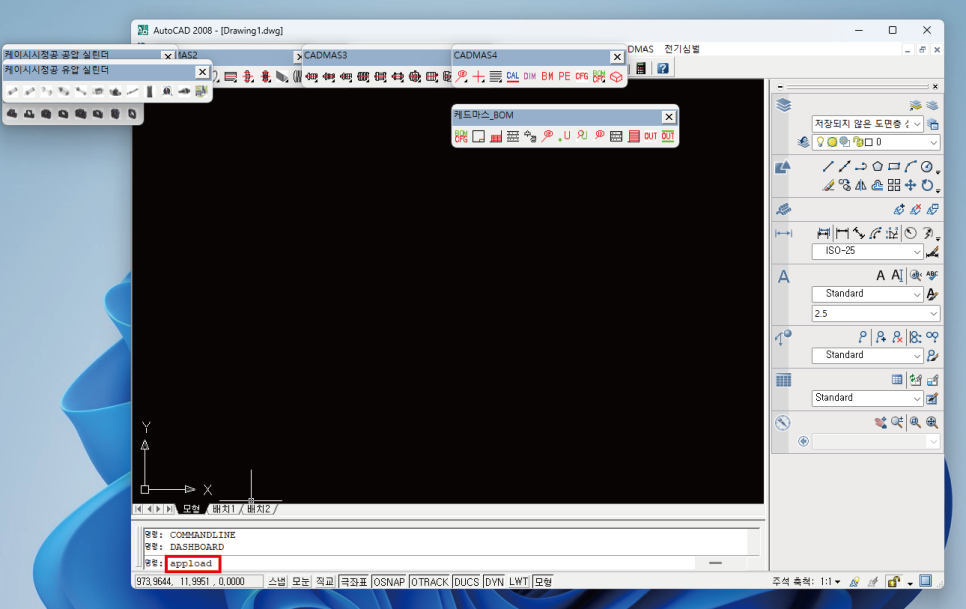Viewport: 966px width, 609px height.
Task: Click the coordinates readout in status bar
Action: point(198,581)
